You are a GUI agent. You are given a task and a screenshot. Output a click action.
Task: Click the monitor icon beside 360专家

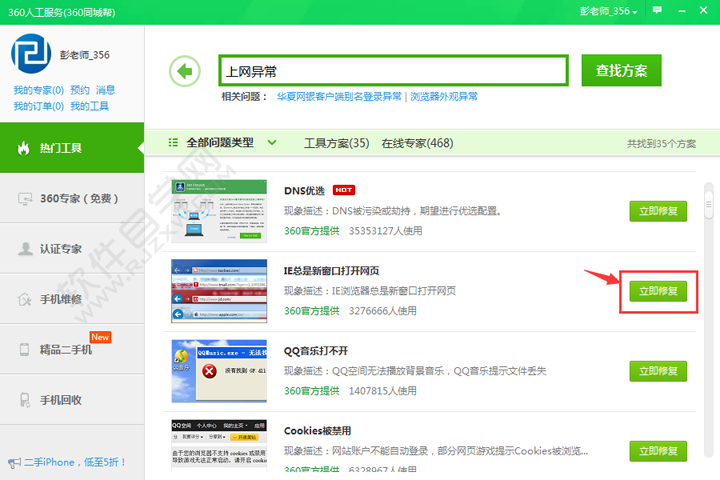click(x=25, y=199)
